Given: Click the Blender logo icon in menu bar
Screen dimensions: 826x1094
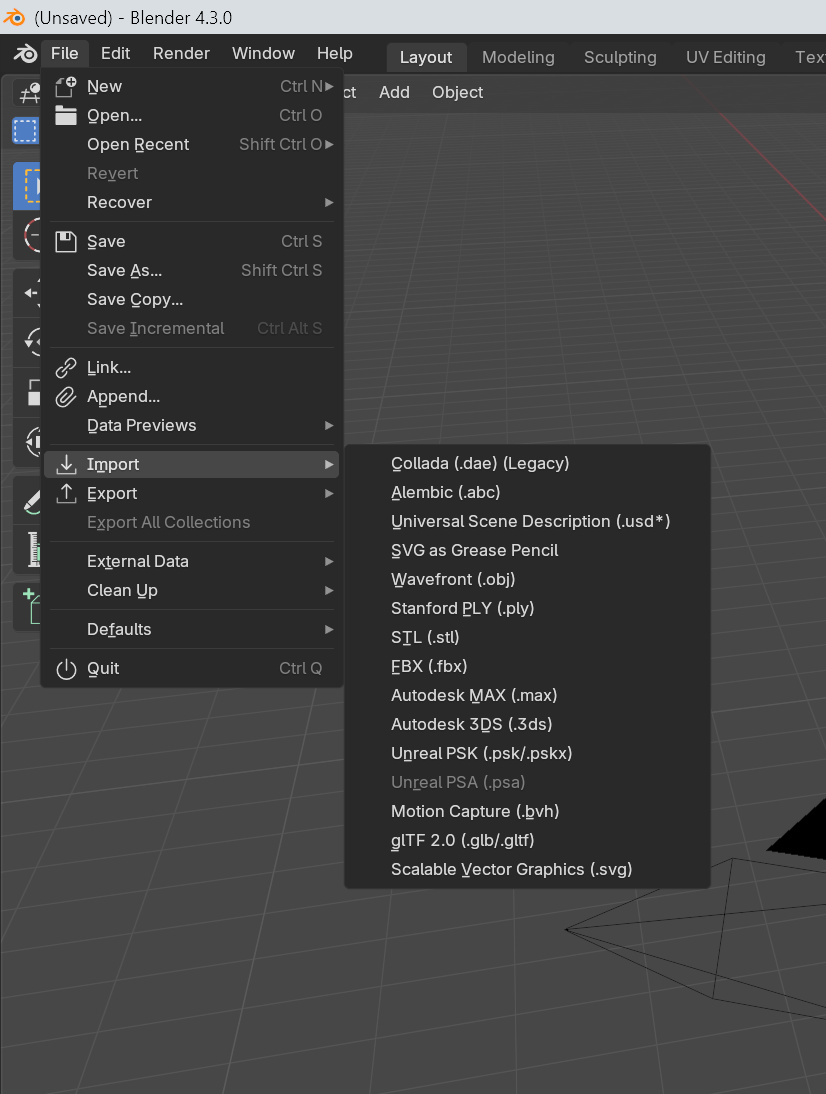Looking at the screenshot, I should point(26,54).
